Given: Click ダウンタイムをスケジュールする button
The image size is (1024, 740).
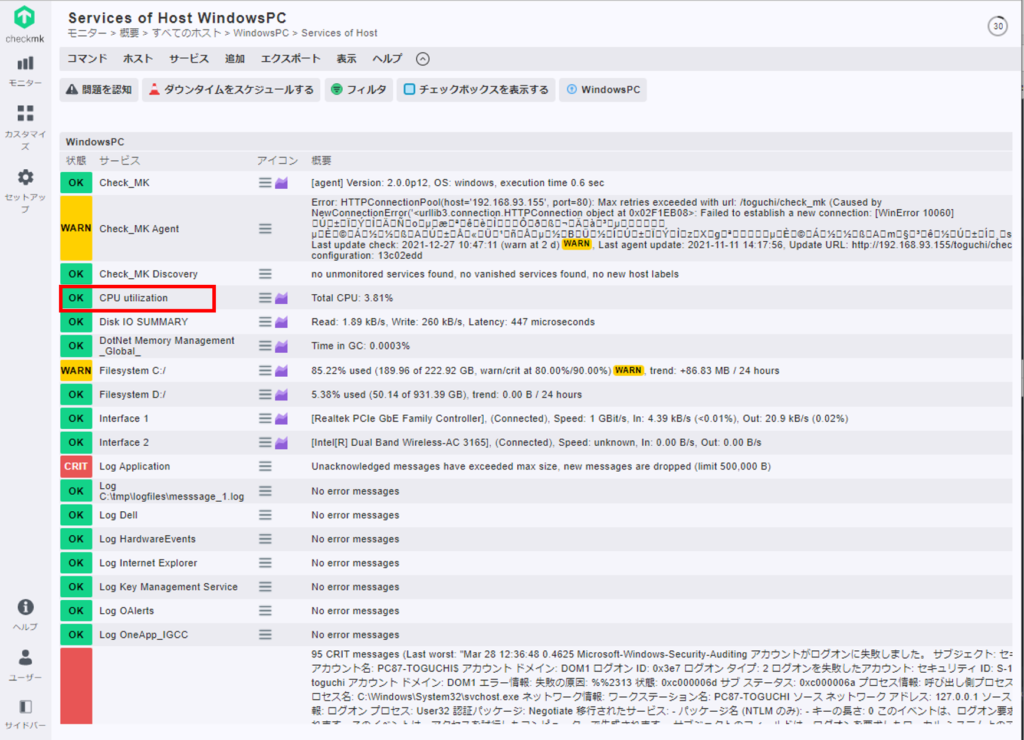Looking at the screenshot, I should tap(231, 89).
